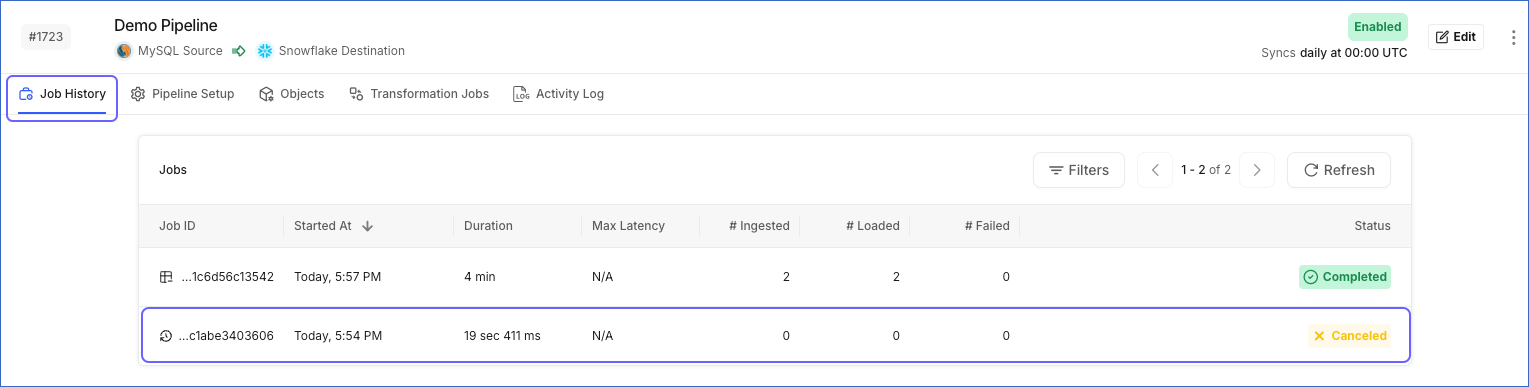Click the history icon of job c1abe3403606
This screenshot has height=387, width=1529.
[x=166, y=336]
